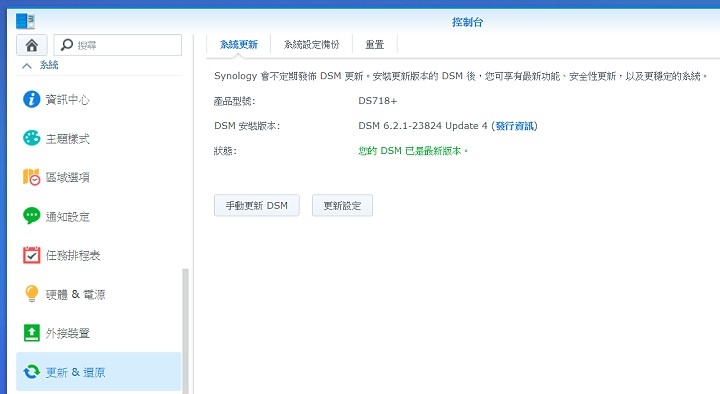Image resolution: width=720 pixels, height=394 pixels.
Task: Click the 產品型號 label
Action: tap(235, 101)
